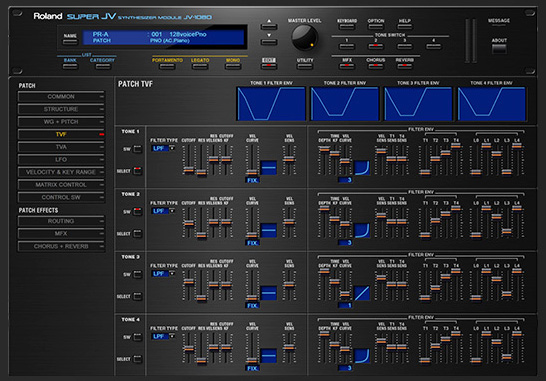Open the HELP button
546x381 pixels.
pos(405,26)
